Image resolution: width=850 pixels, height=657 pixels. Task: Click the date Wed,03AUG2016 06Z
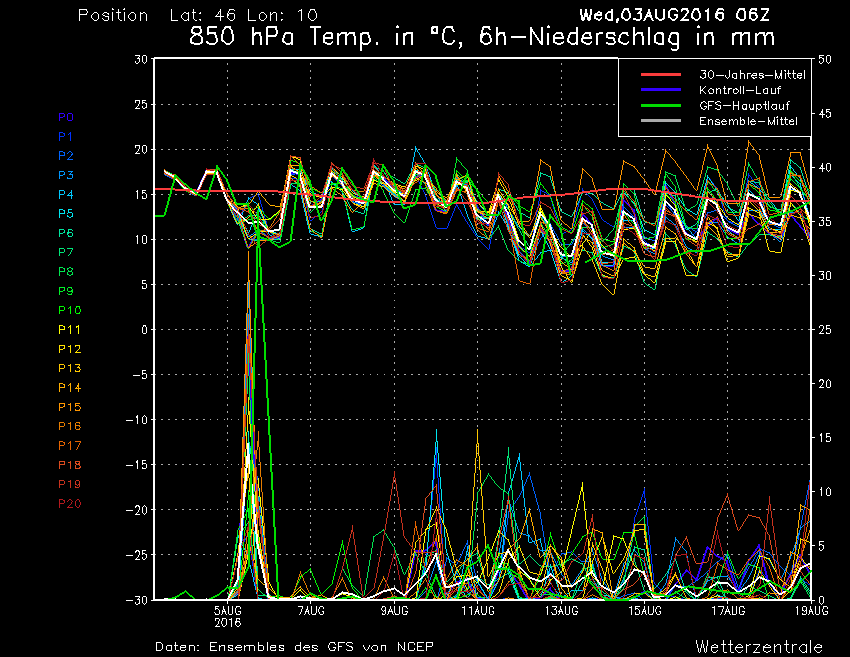674,15
